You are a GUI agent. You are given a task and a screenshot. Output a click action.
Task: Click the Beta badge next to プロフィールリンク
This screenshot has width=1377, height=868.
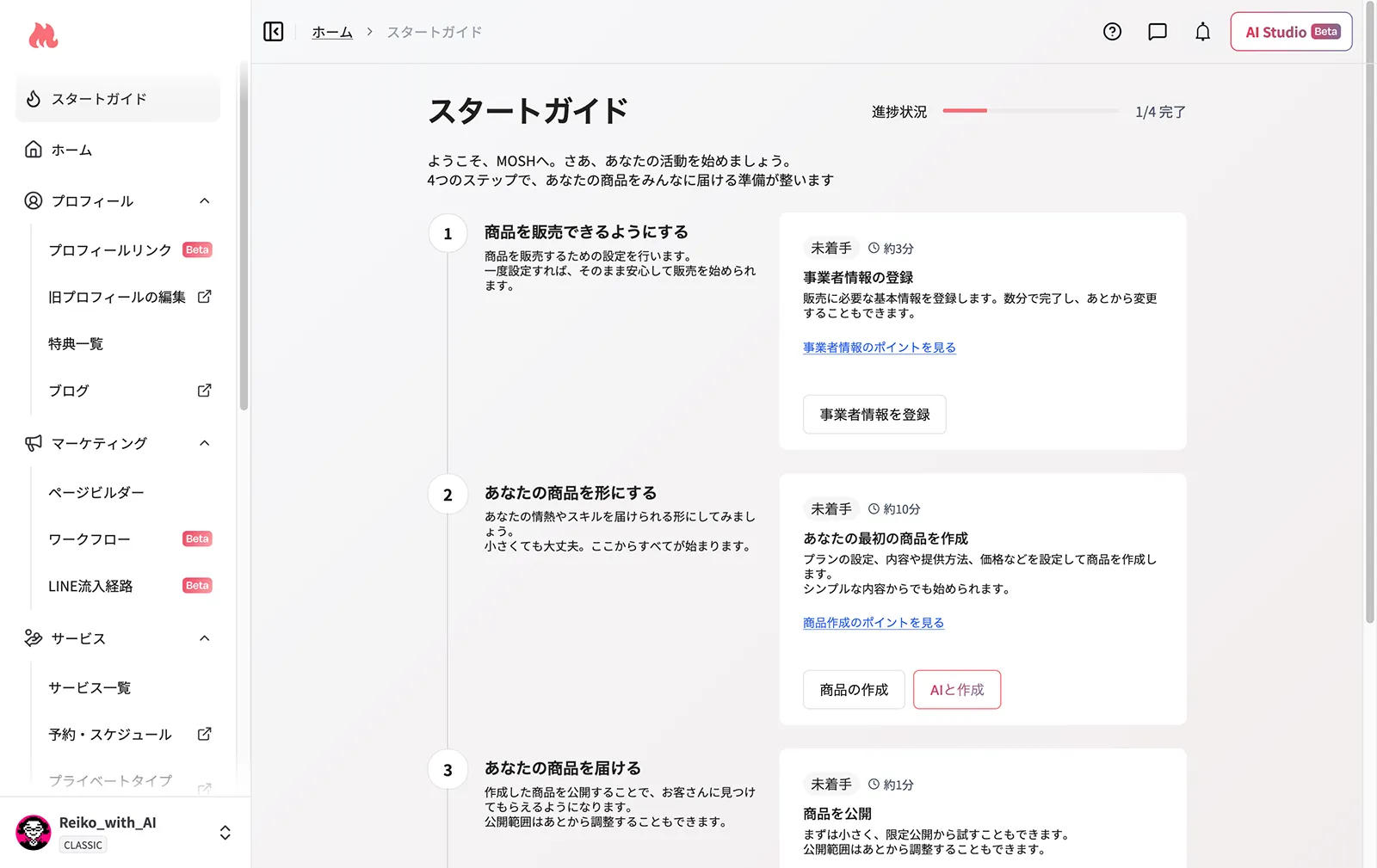click(197, 249)
